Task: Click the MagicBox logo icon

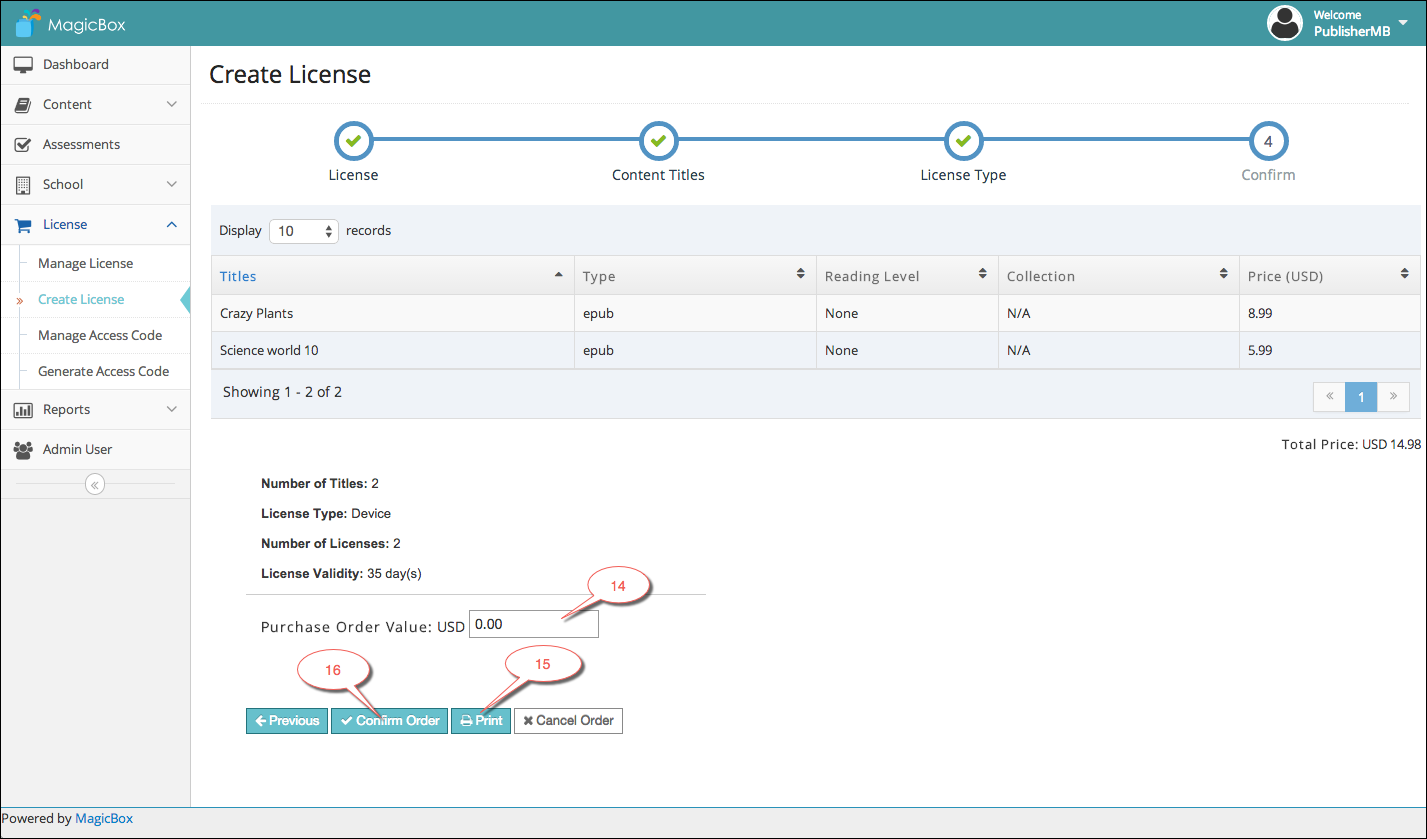Action: click(x=30, y=22)
